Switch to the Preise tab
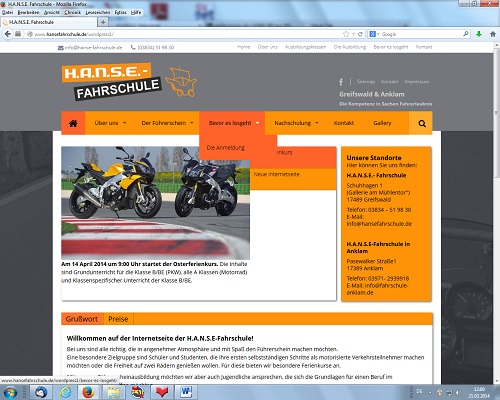500x400 pixels. pyautogui.click(x=118, y=319)
